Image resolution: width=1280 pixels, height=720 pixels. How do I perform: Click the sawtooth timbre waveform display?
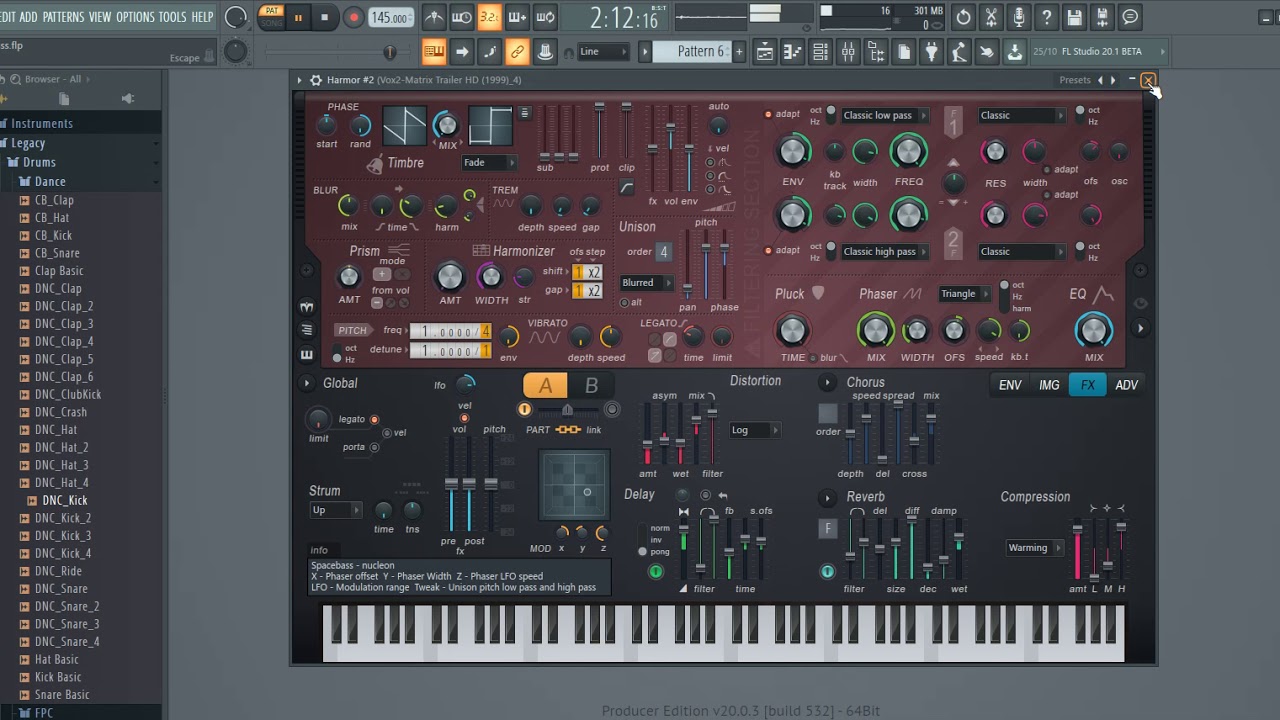[404, 126]
